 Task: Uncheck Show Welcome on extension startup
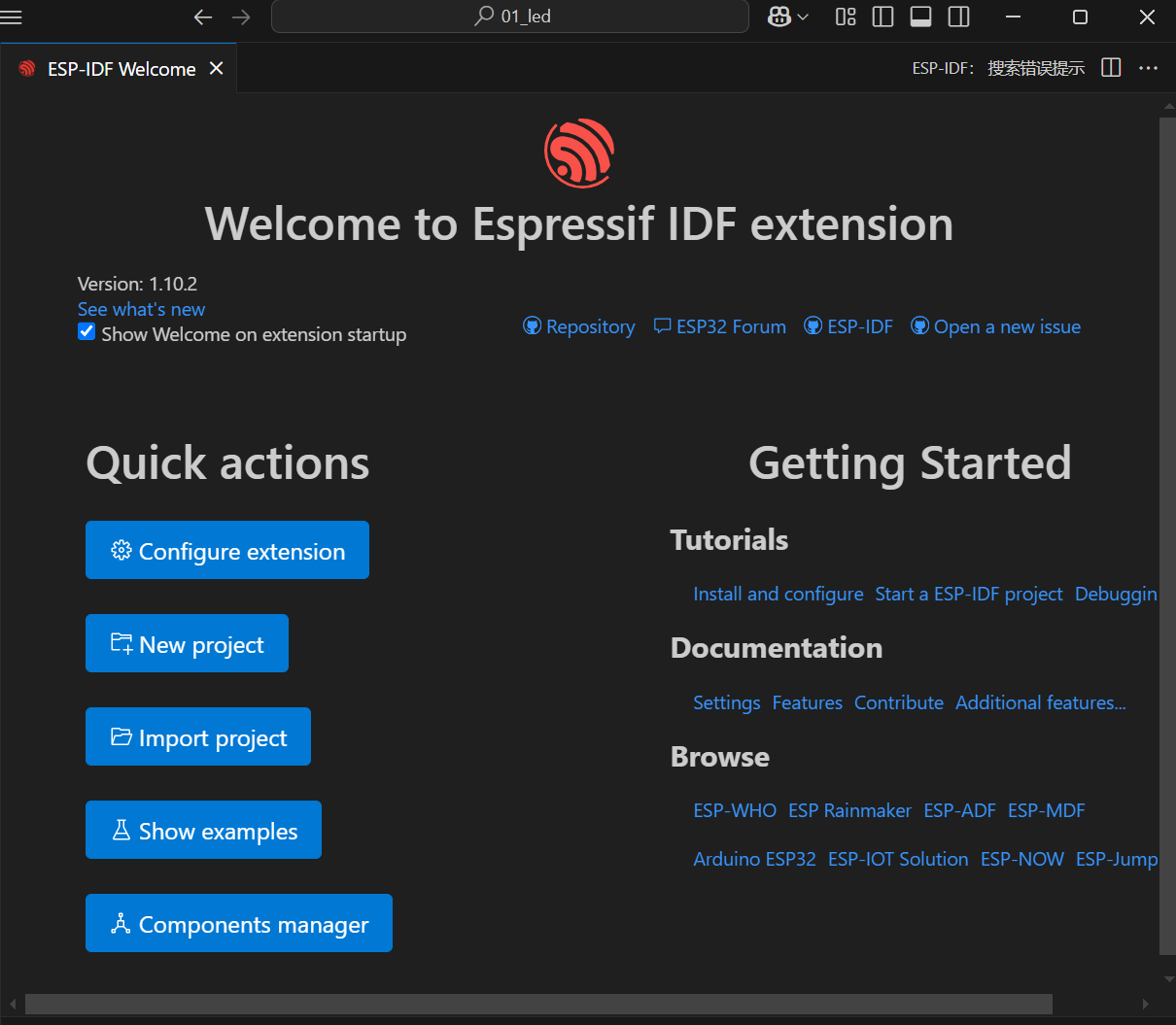(x=86, y=332)
